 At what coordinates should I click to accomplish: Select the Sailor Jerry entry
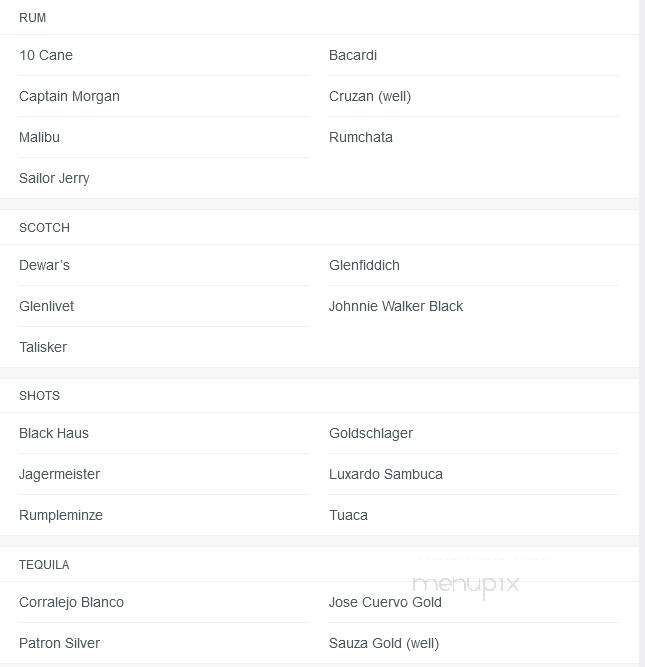54,178
